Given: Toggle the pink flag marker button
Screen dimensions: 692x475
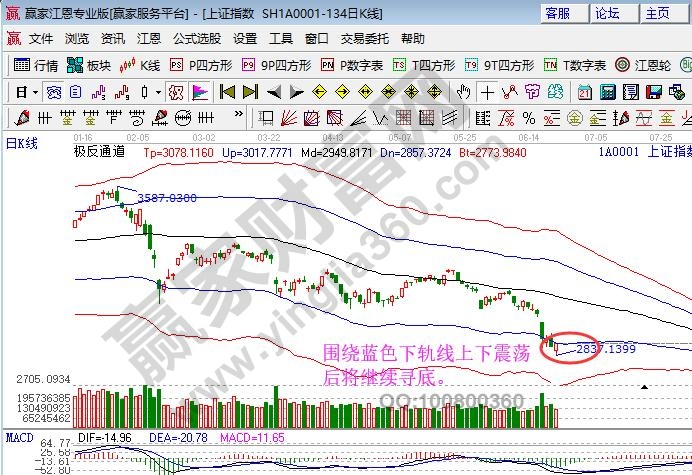Looking at the screenshot, I should coord(200,92).
